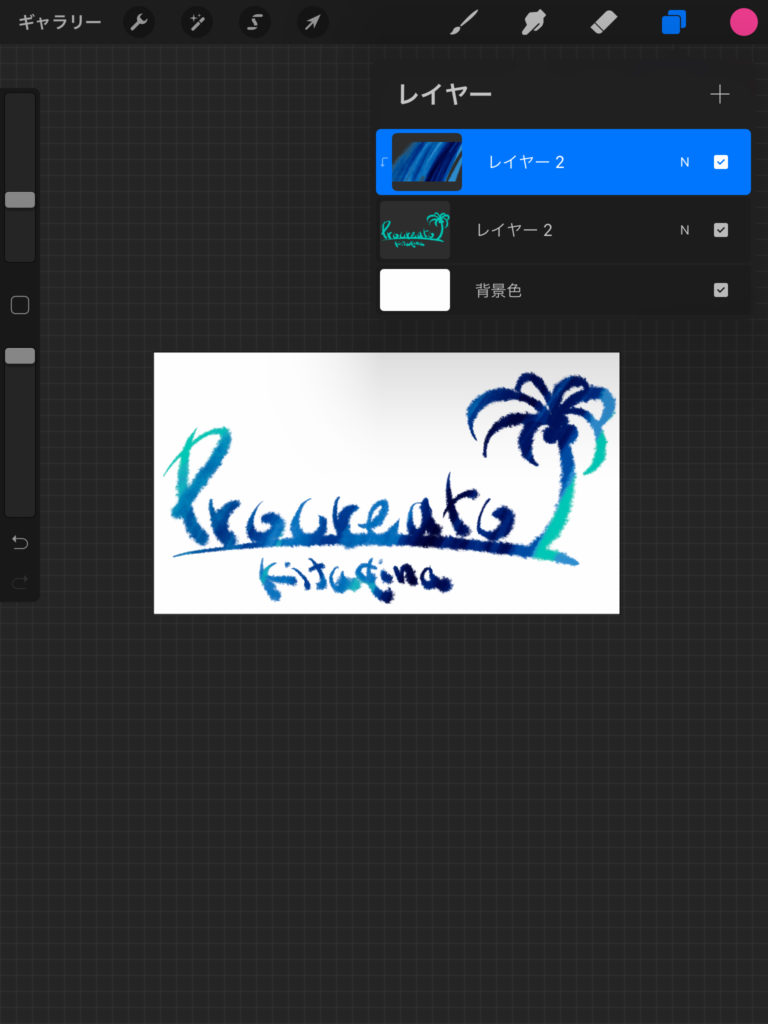Select the Smudge finger tool
768x1024 pixels.
534,23
